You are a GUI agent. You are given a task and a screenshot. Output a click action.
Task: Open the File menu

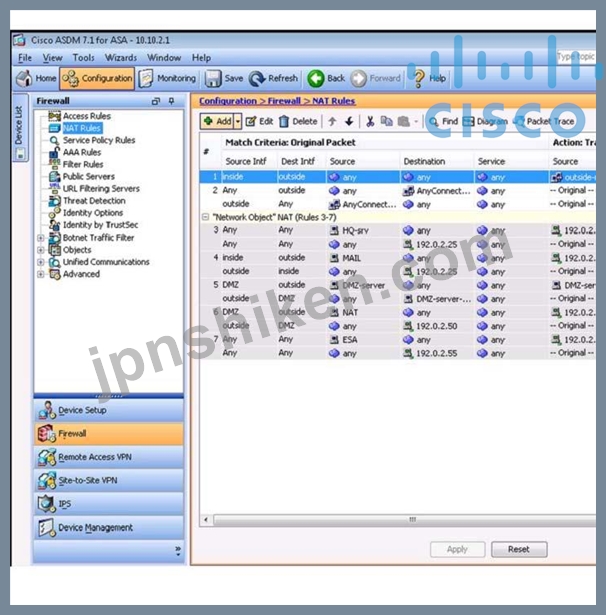(x=25, y=58)
